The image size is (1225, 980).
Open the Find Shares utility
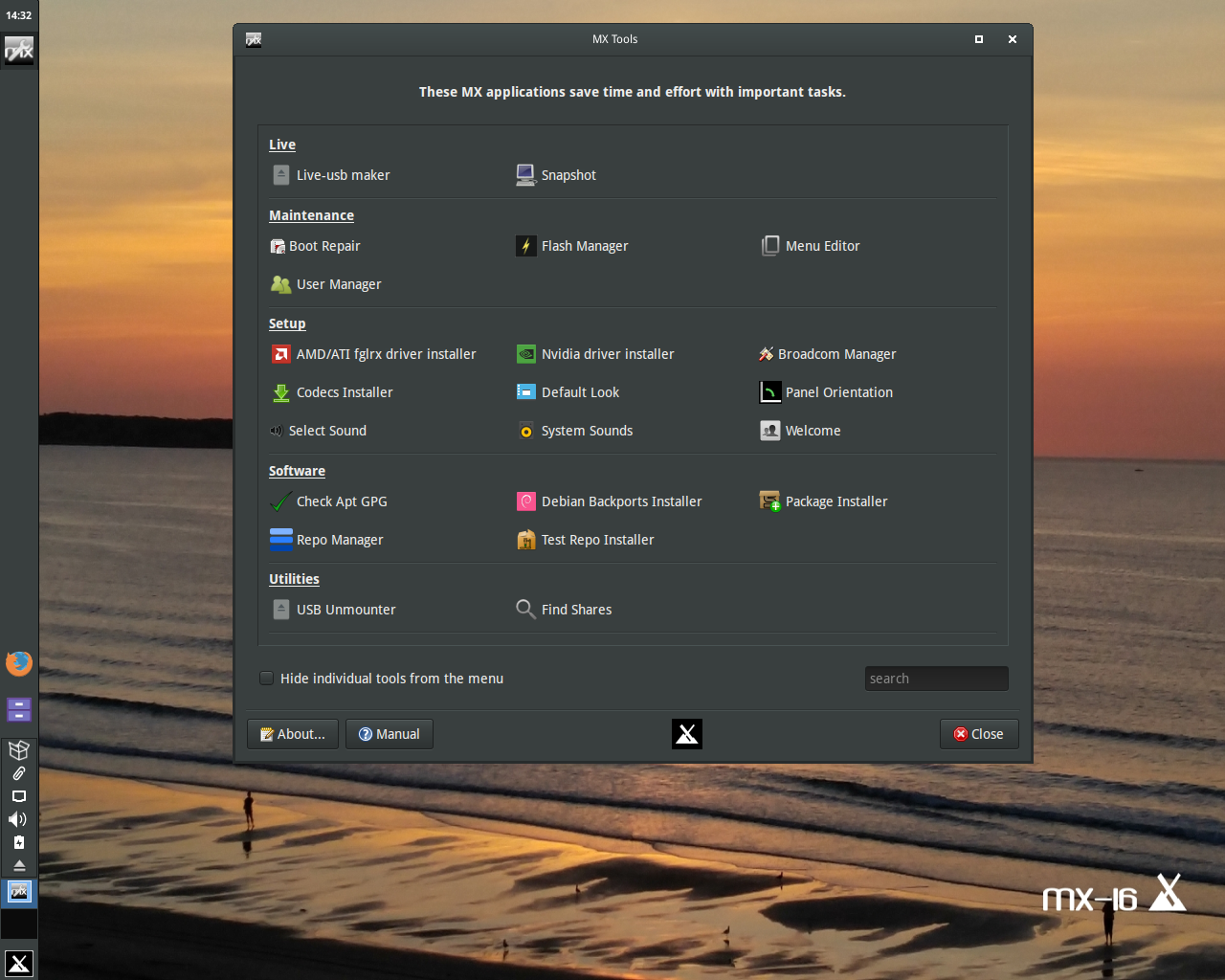coord(565,610)
